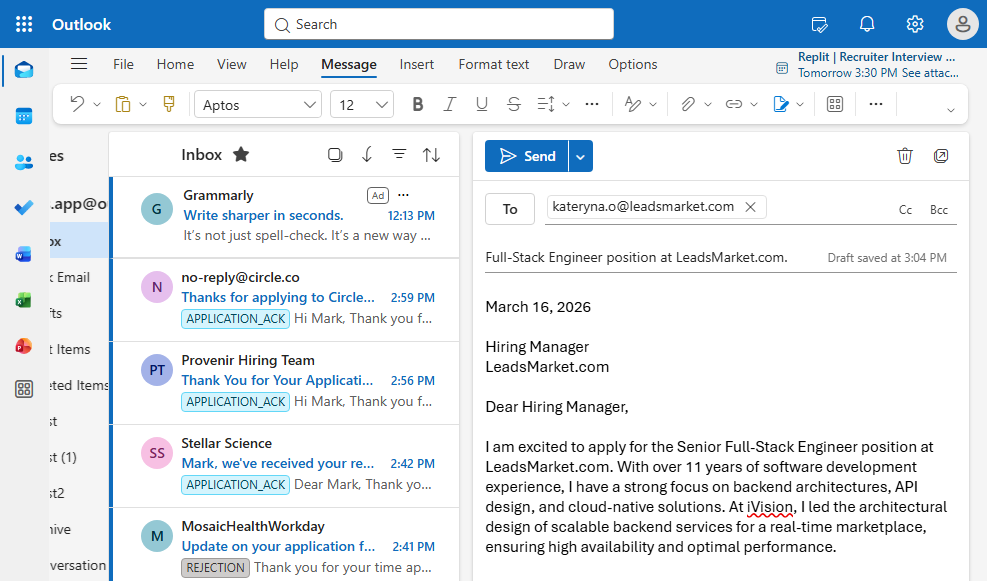This screenshot has width=987, height=582.
Task: Pop out the message into a new window
Action: pos(941,156)
